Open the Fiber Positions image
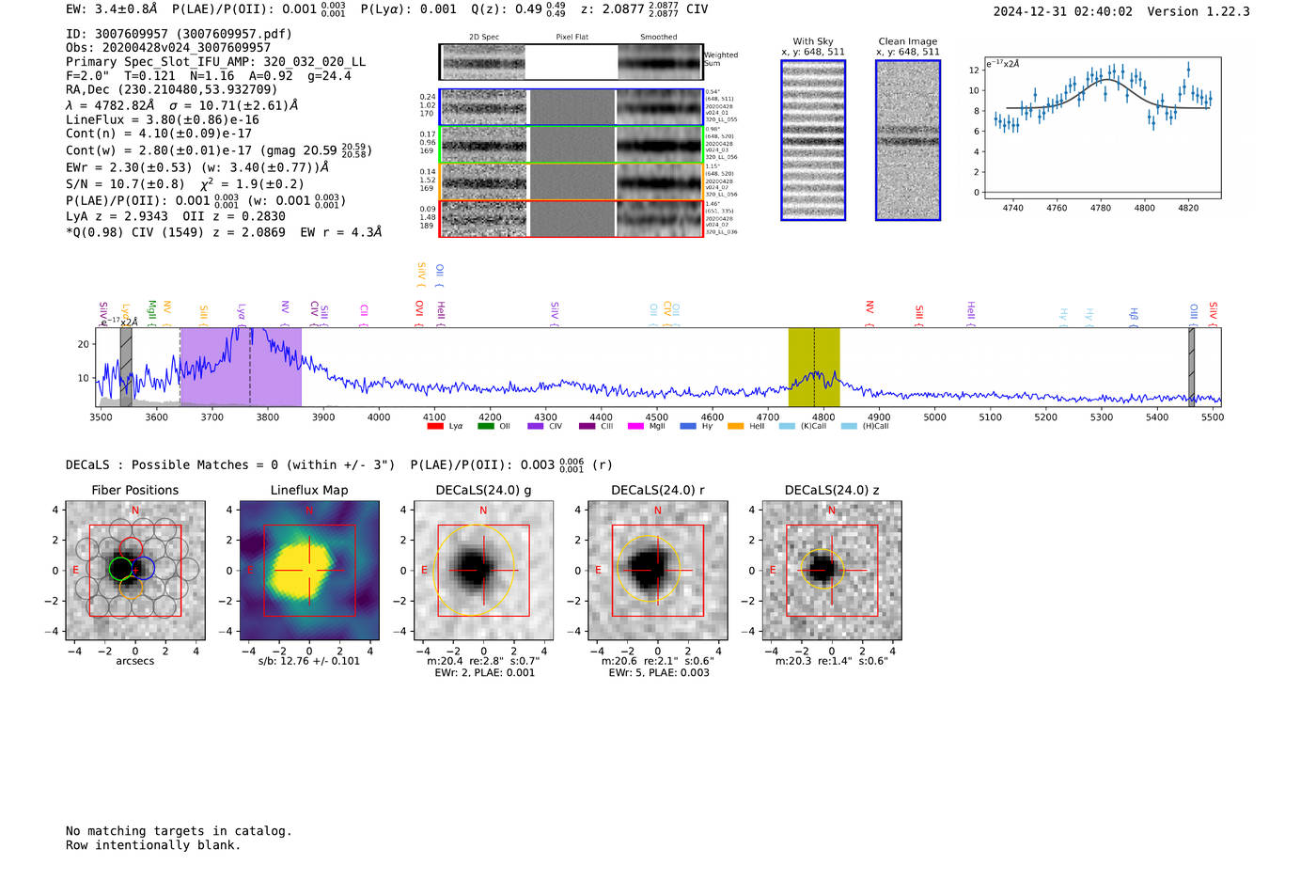This screenshot has width=1316, height=896. [135, 571]
